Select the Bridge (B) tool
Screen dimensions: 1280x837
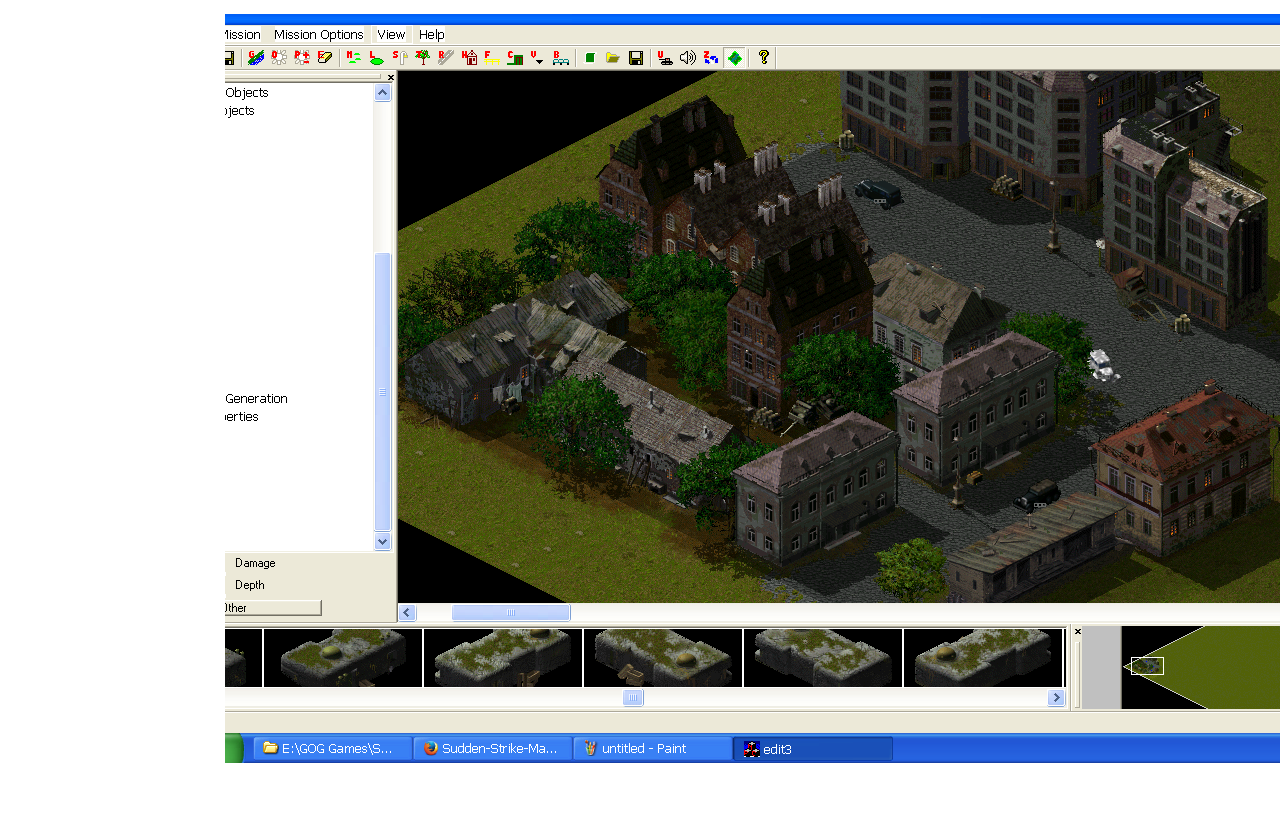point(561,58)
